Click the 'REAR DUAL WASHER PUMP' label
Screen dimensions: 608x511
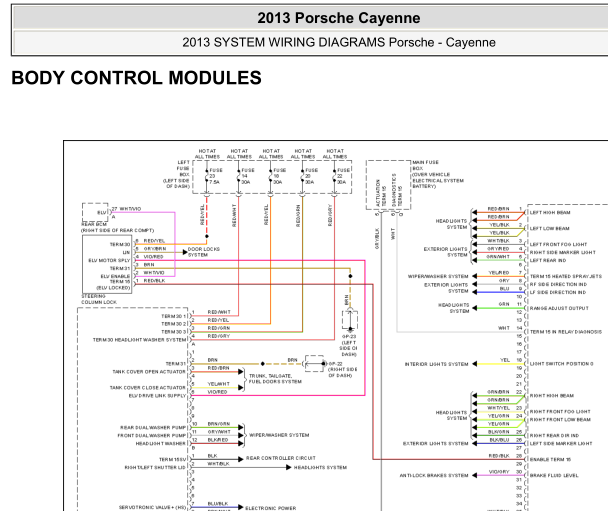tap(153, 427)
